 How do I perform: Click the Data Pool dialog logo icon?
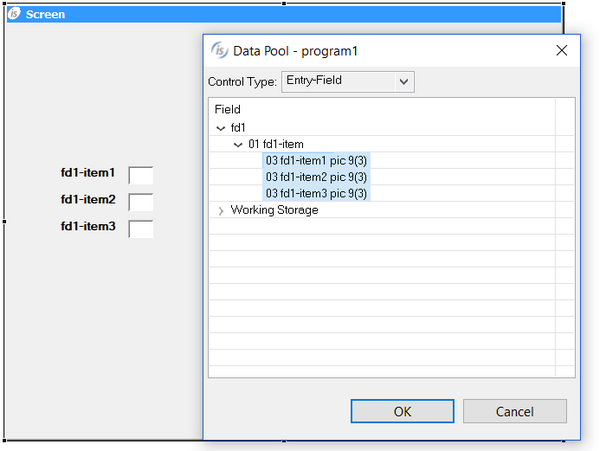[219, 50]
